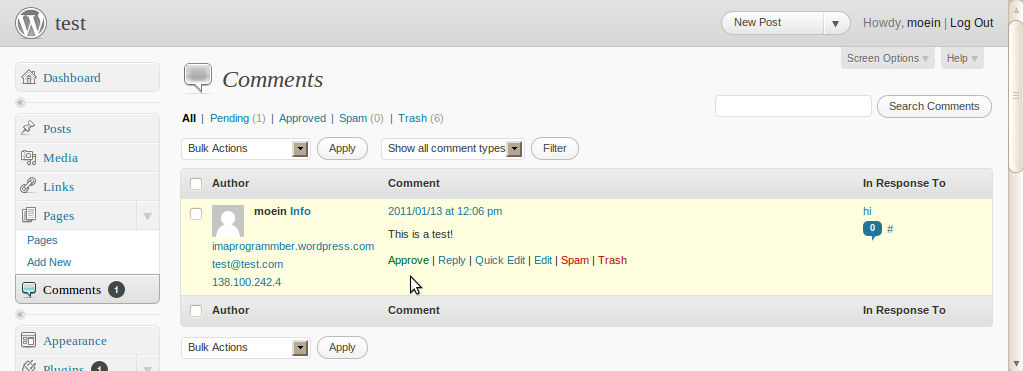Toggle select-all checkbox in table footer
The height and width of the screenshot is (371, 1023).
[196, 311]
